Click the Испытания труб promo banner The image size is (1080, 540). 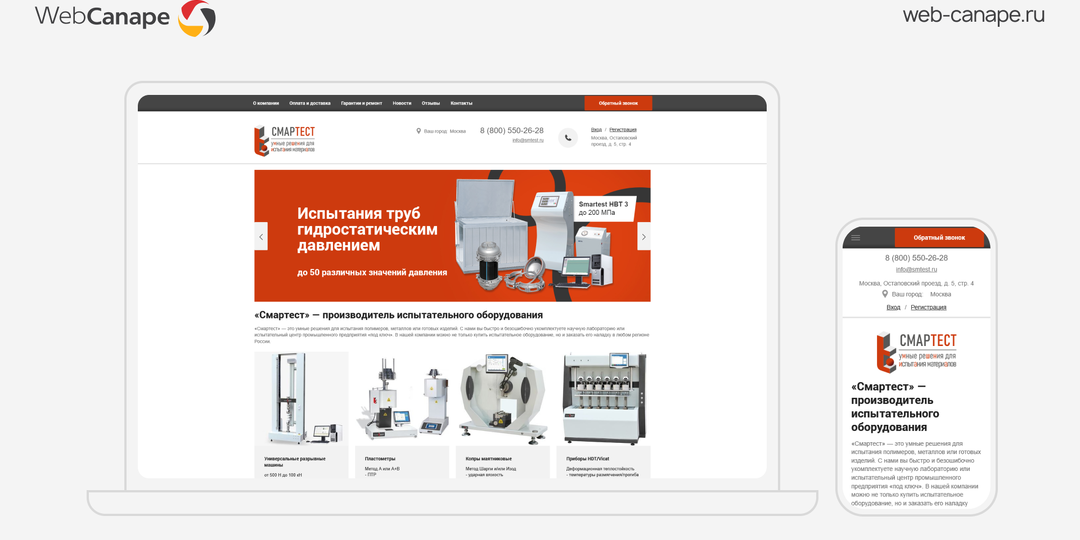(453, 236)
